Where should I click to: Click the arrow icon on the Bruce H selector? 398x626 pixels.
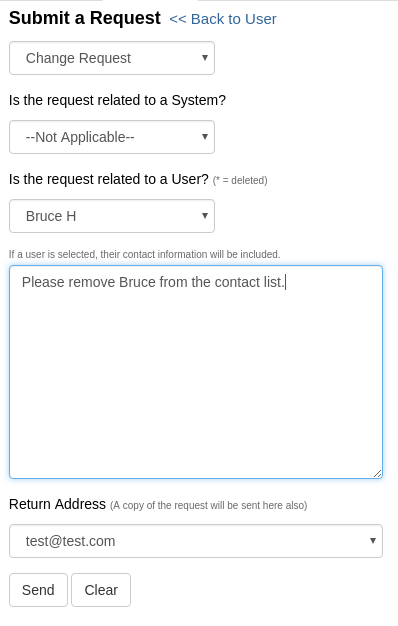[x=205, y=216]
